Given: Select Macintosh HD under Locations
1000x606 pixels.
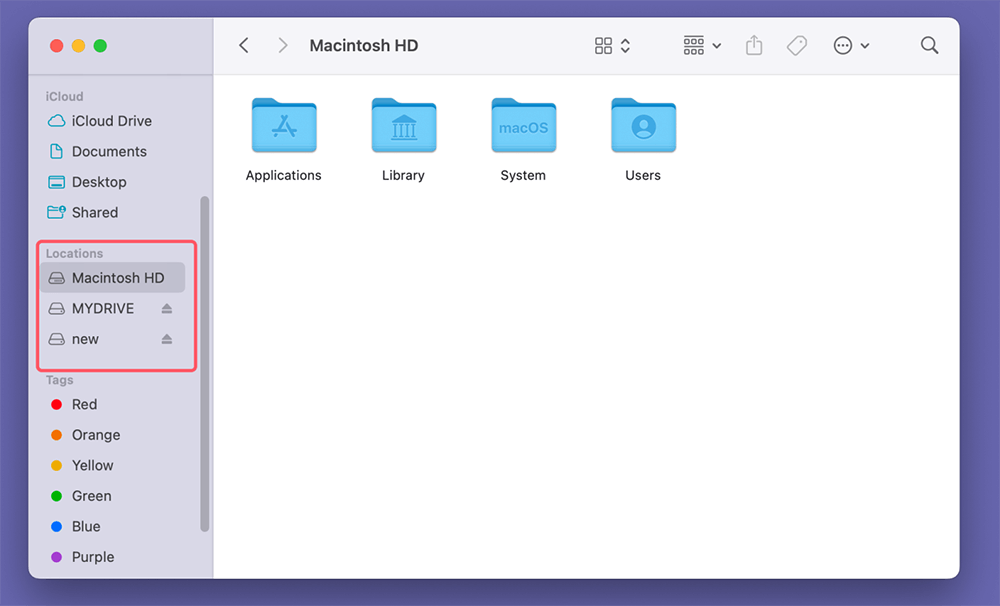Looking at the screenshot, I should 113,278.
